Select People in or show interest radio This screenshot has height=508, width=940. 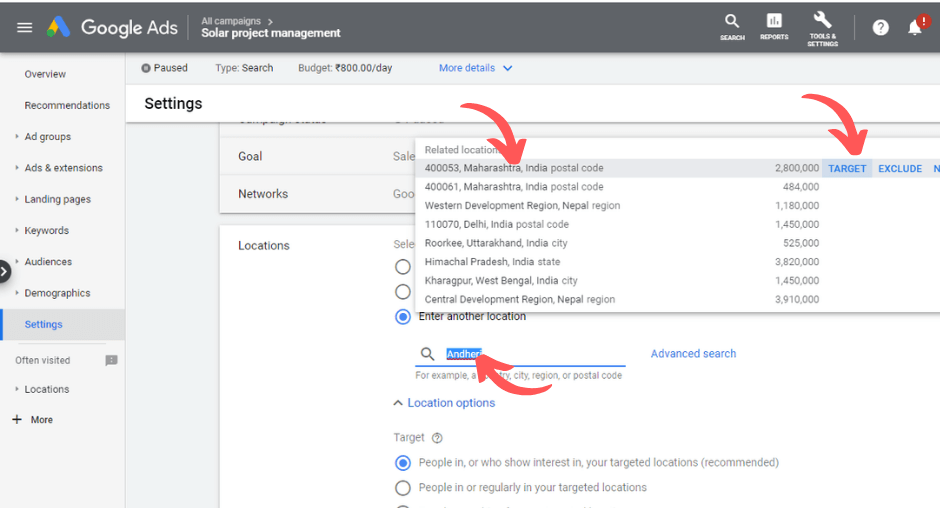[x=403, y=463]
